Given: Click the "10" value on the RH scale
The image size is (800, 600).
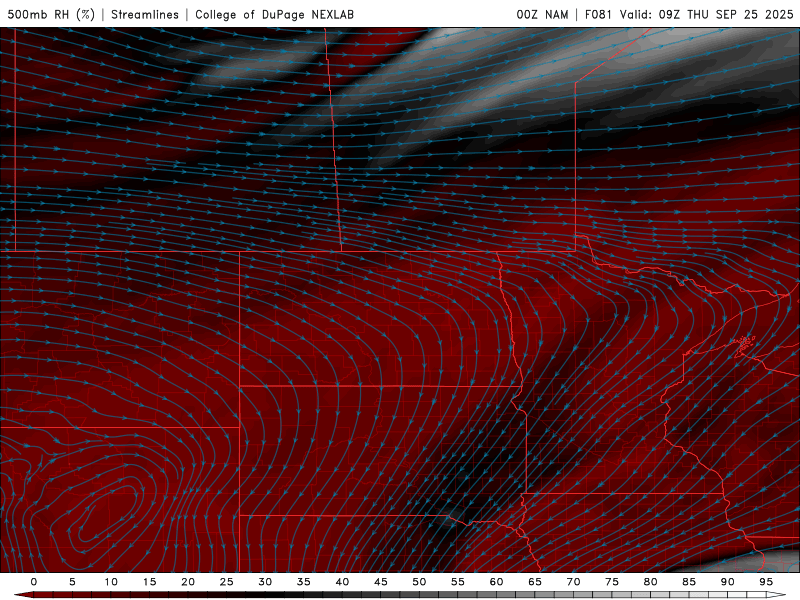Looking at the screenshot, I should pyautogui.click(x=111, y=582).
